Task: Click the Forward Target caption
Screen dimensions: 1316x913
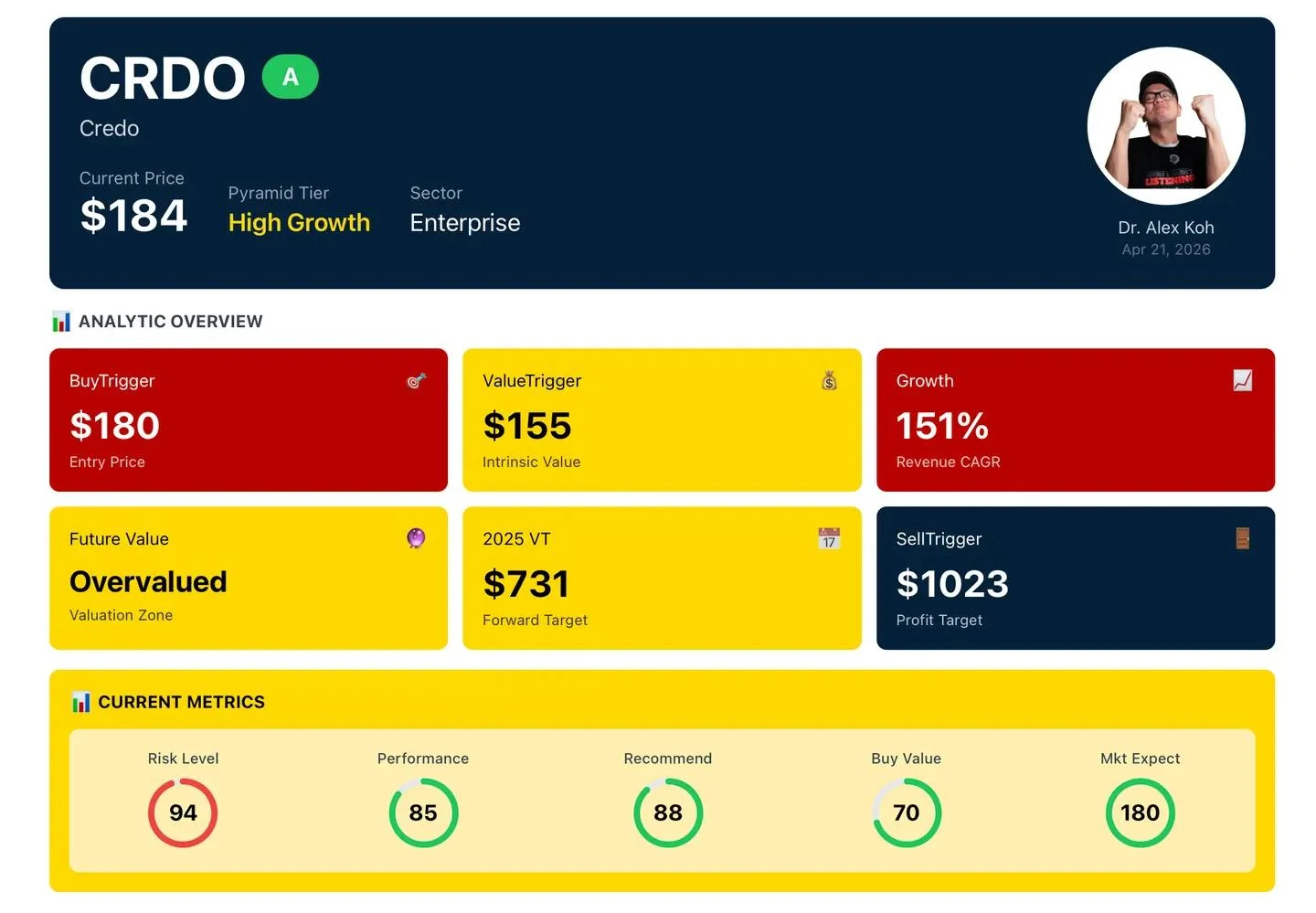Action: tap(536, 620)
